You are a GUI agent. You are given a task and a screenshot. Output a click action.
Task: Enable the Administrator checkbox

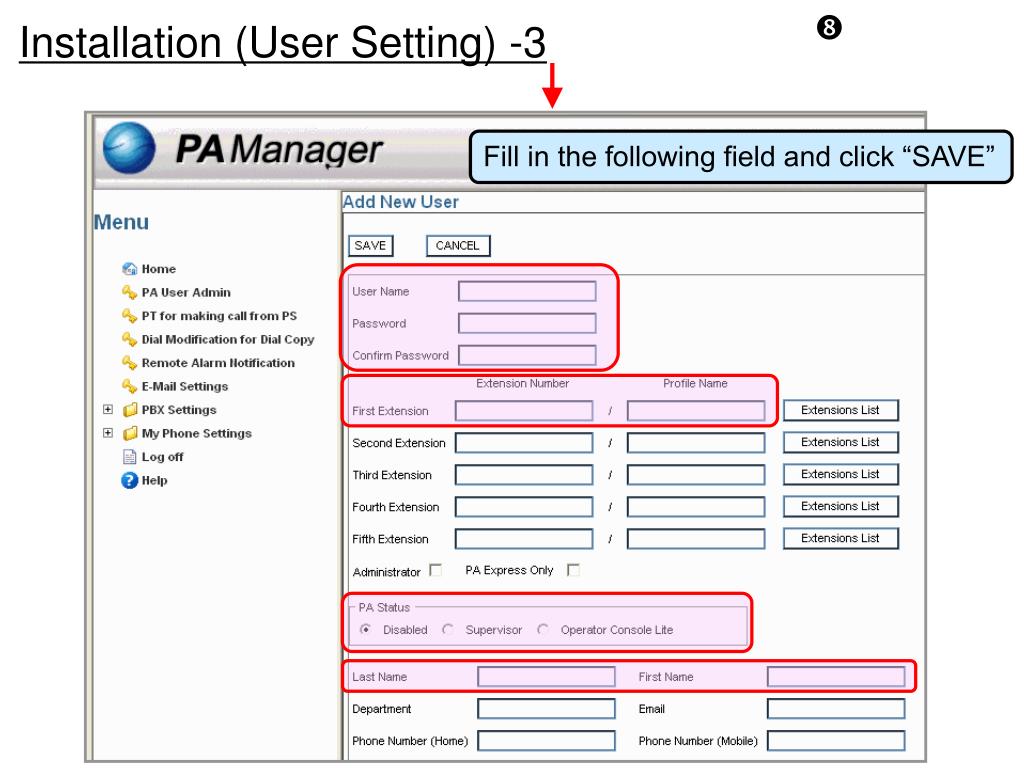pos(436,570)
